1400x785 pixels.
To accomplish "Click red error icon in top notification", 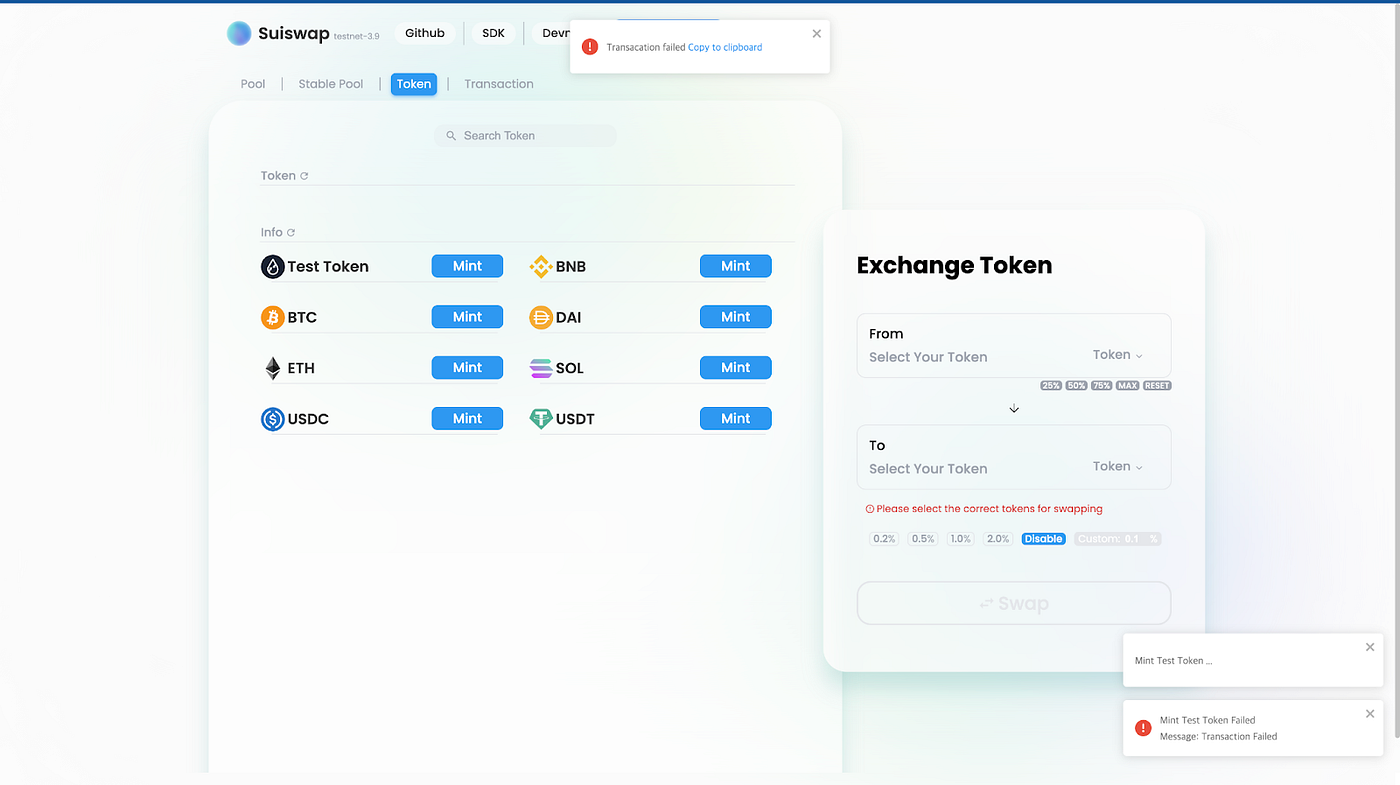I will (x=590, y=47).
